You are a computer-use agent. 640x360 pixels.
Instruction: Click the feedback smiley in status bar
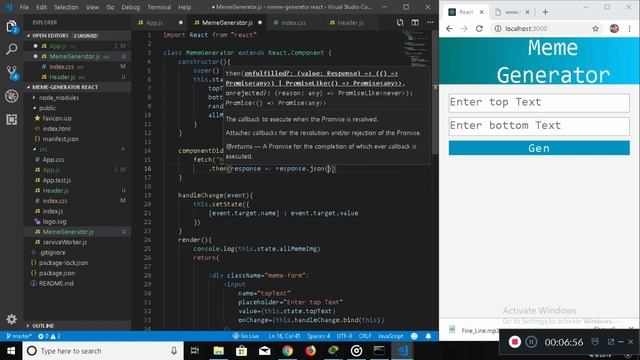coord(414,336)
